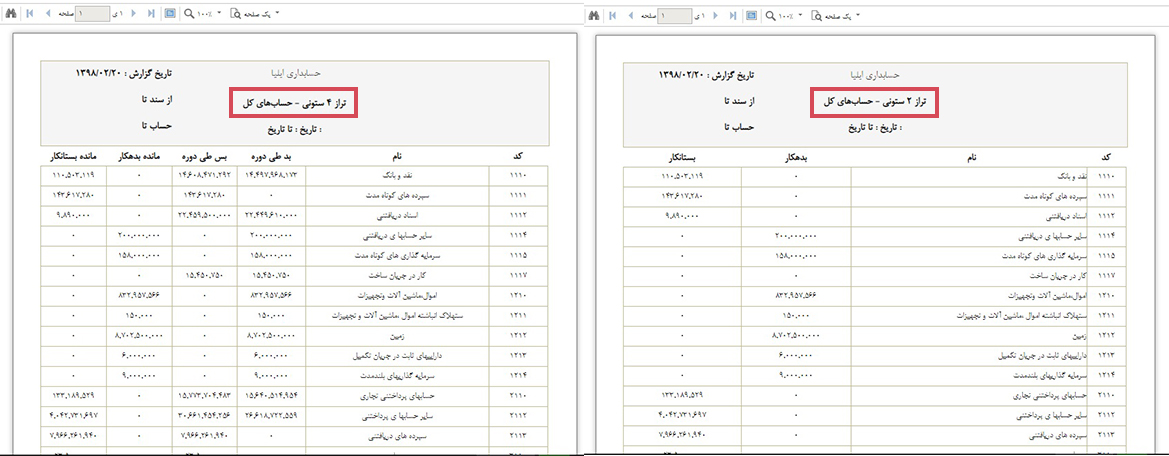The image size is (1169, 456).
Task: Select 'مانده بستانکار' column header in 4-column report
Action: click(x=72, y=157)
